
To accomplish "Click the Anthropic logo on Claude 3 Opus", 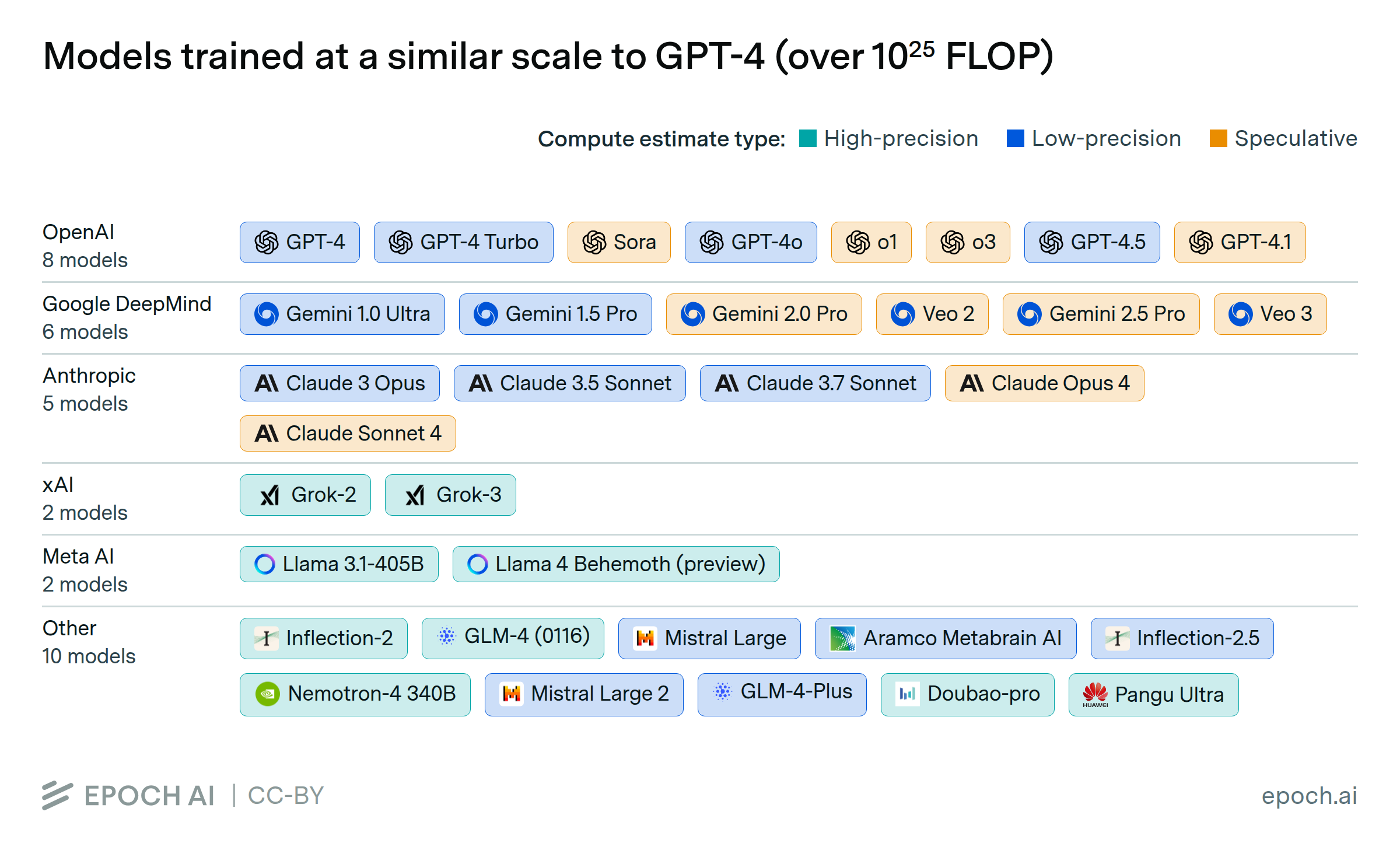I will 267,383.
